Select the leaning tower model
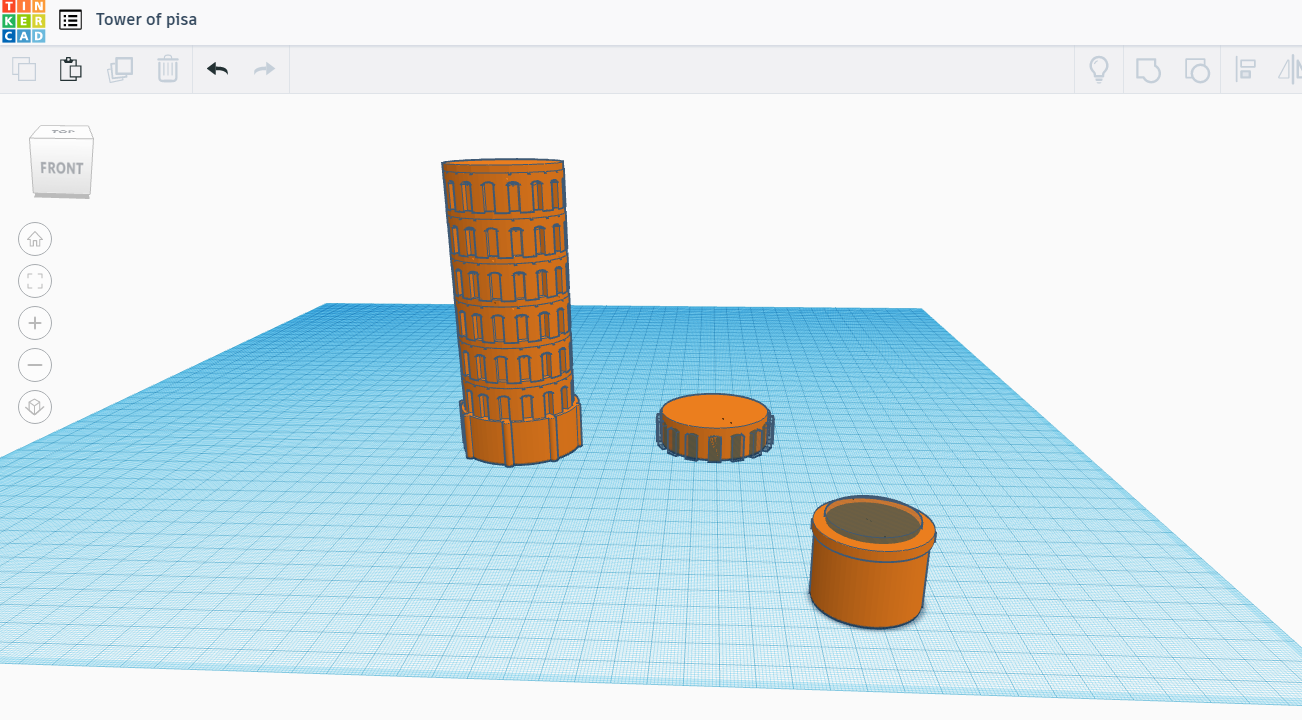Viewport: 1302px width, 720px height. pos(510,310)
